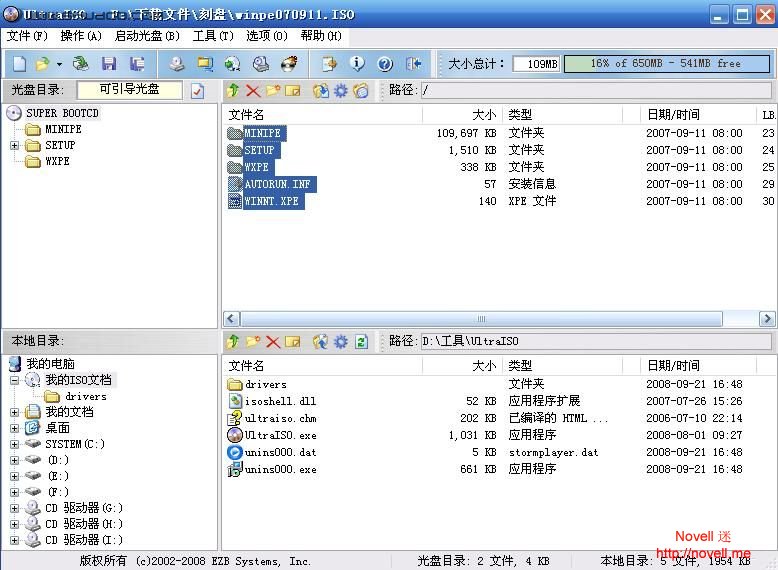
Task: Click Rename icon in local pane toolbar
Action: 293,341
